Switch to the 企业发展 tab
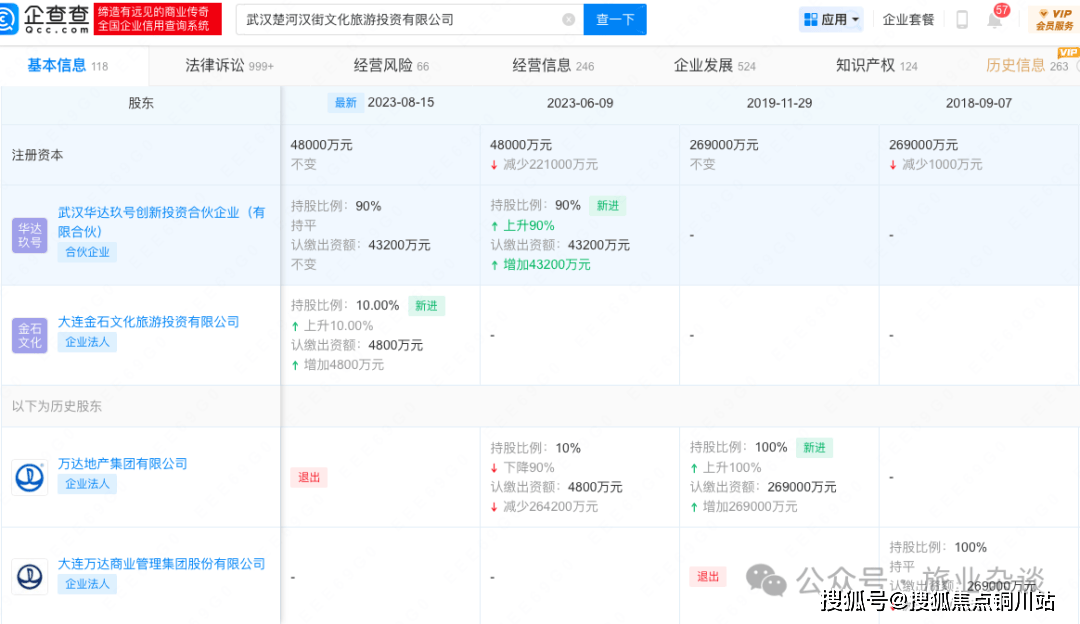 (714, 66)
